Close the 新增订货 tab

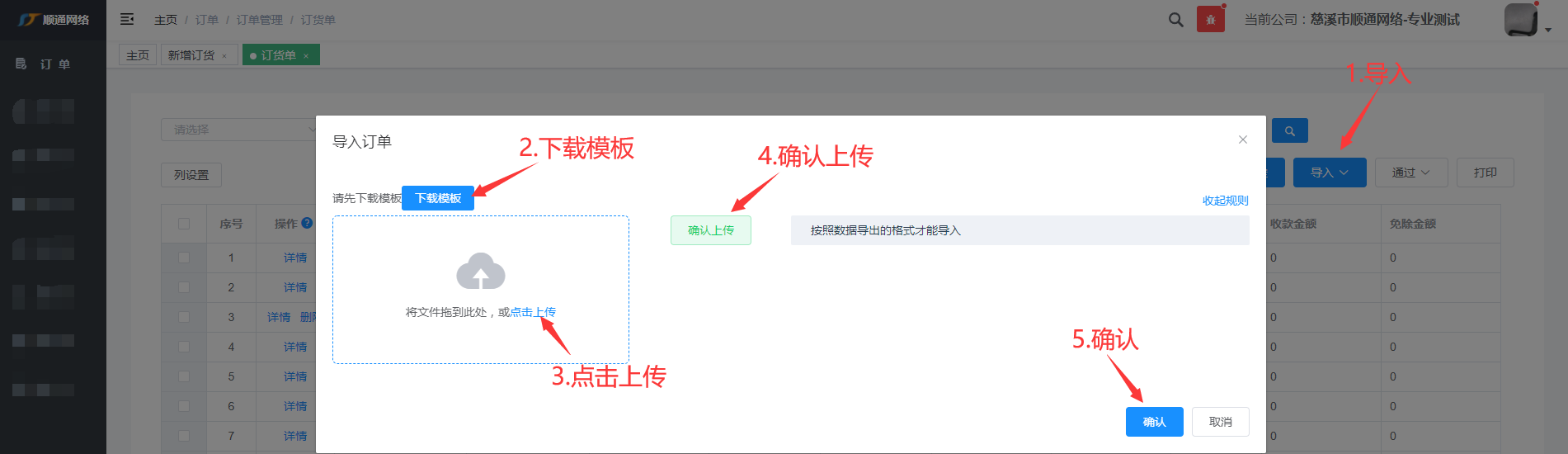coord(224,56)
